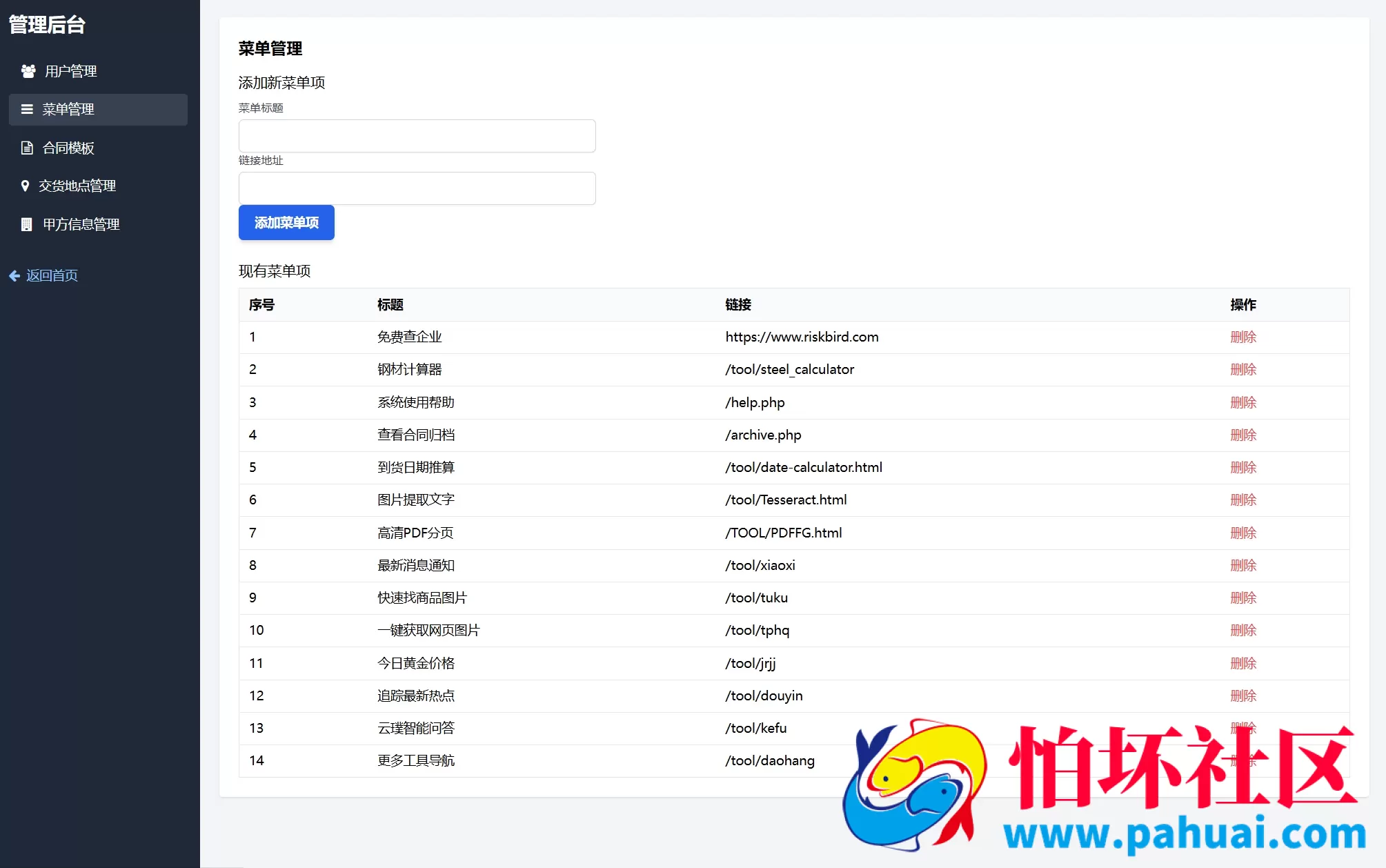The height and width of the screenshot is (868, 1386).
Task: Click the 甲方信息管理 building icon
Action: point(27,224)
